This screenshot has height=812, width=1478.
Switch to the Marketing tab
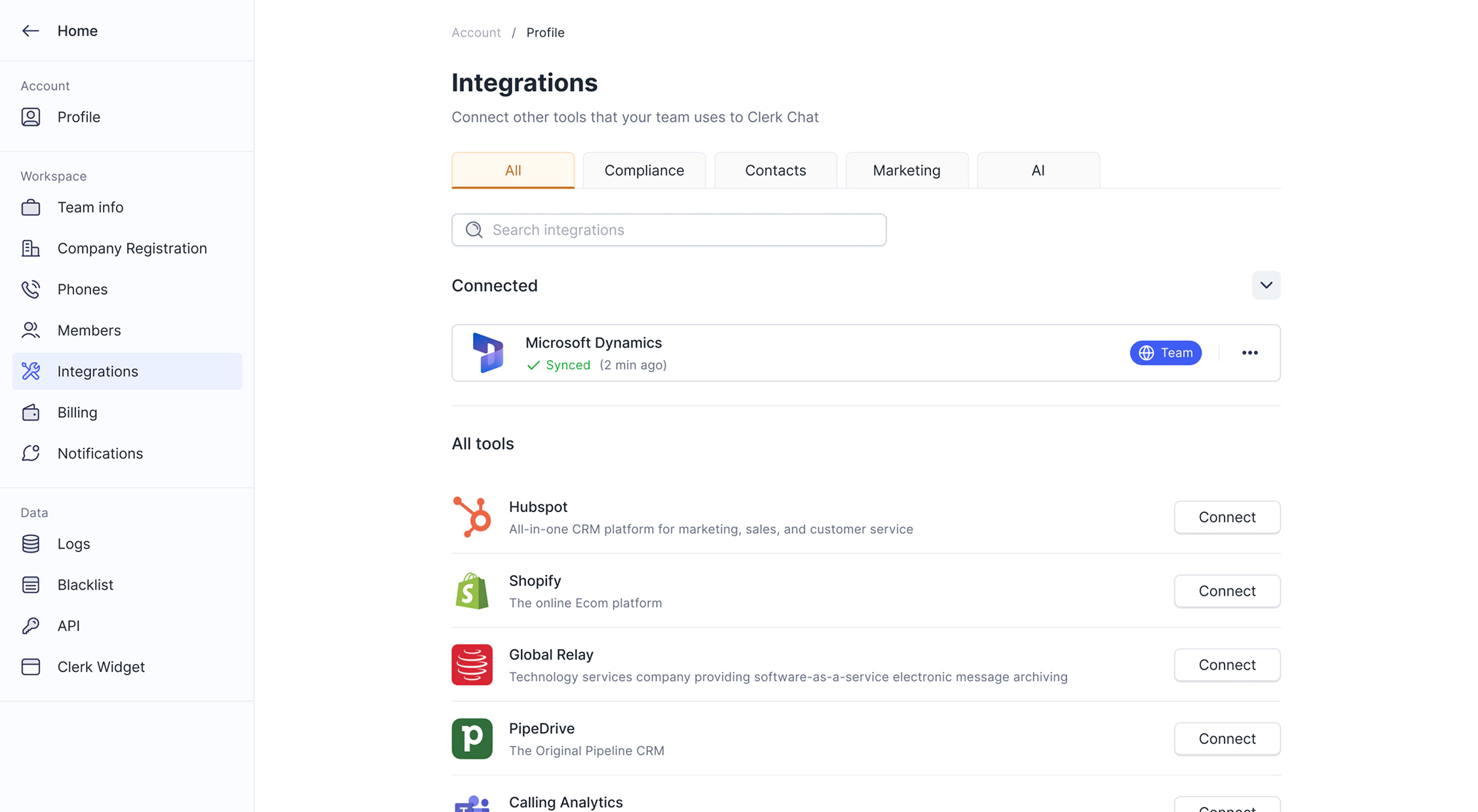[906, 170]
